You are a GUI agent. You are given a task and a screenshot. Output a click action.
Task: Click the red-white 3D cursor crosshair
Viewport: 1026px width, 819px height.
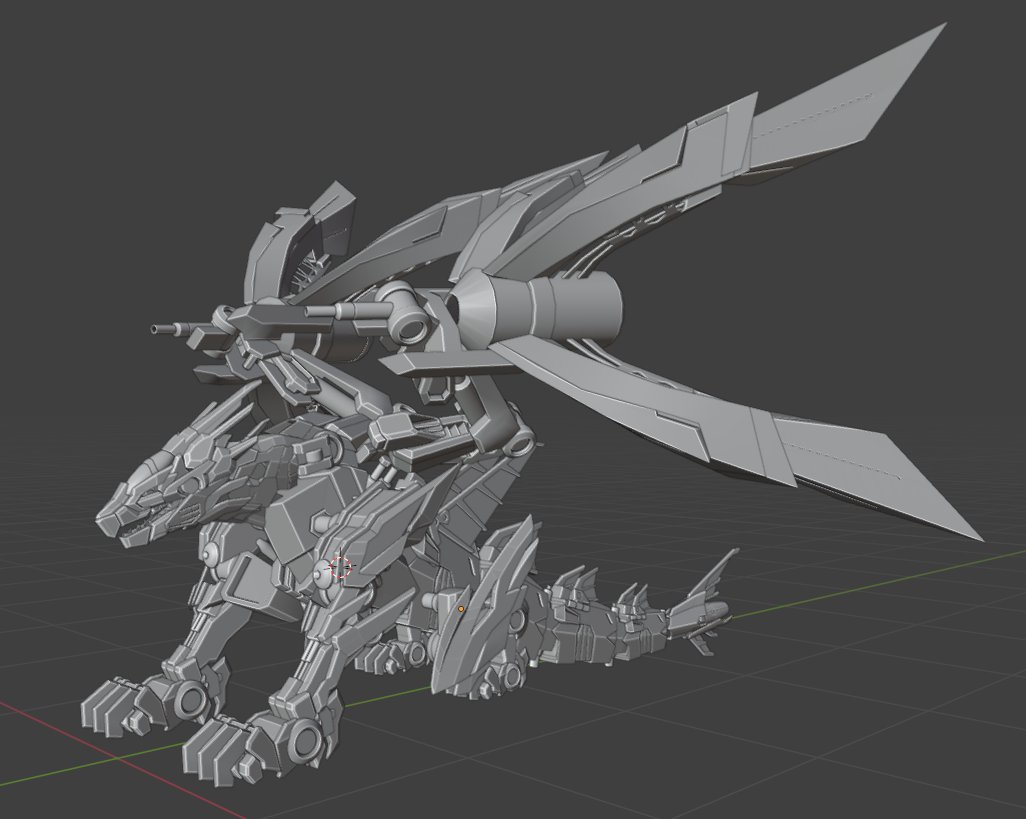(x=340, y=568)
